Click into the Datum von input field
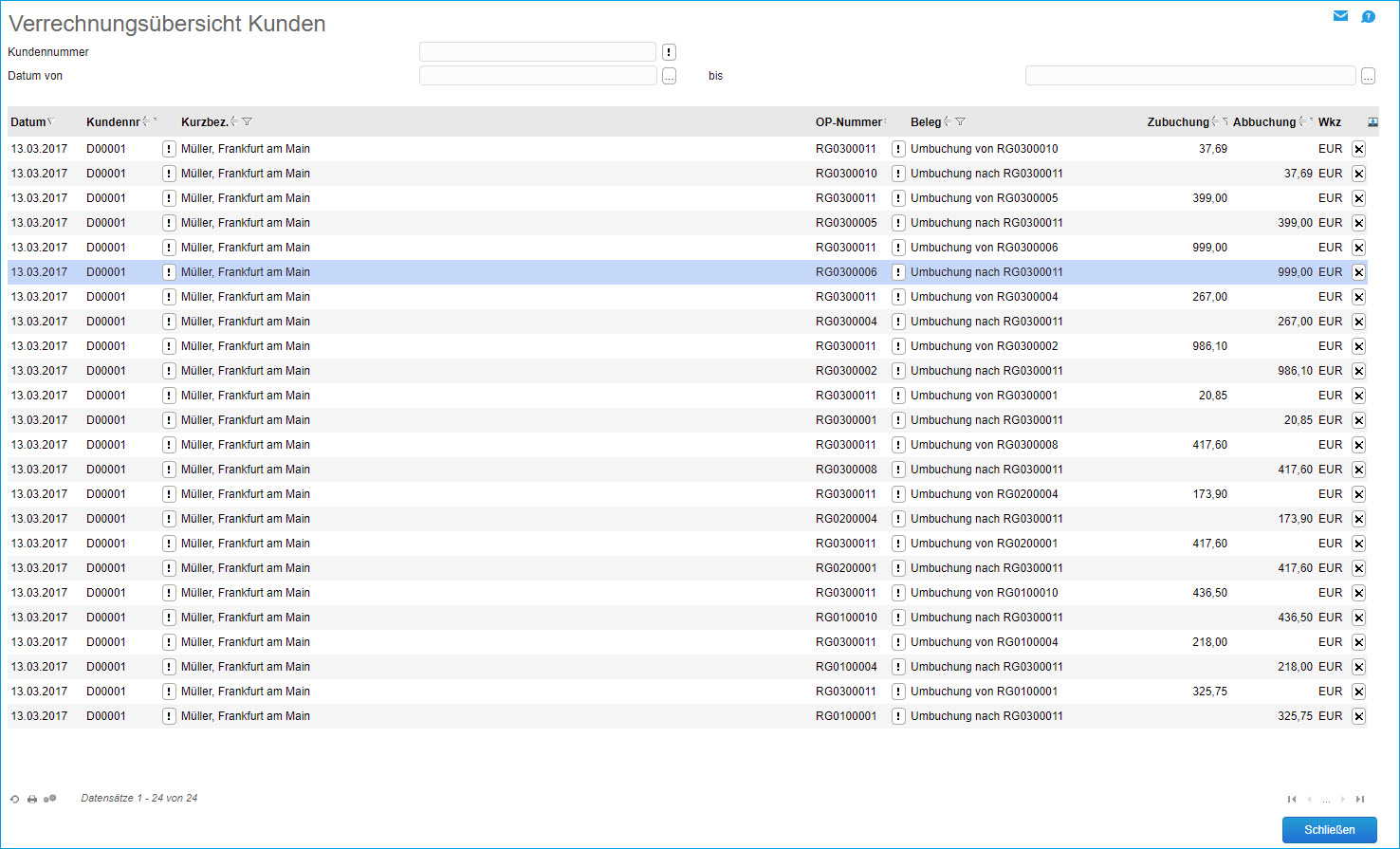The height and width of the screenshot is (849, 1400). (538, 76)
